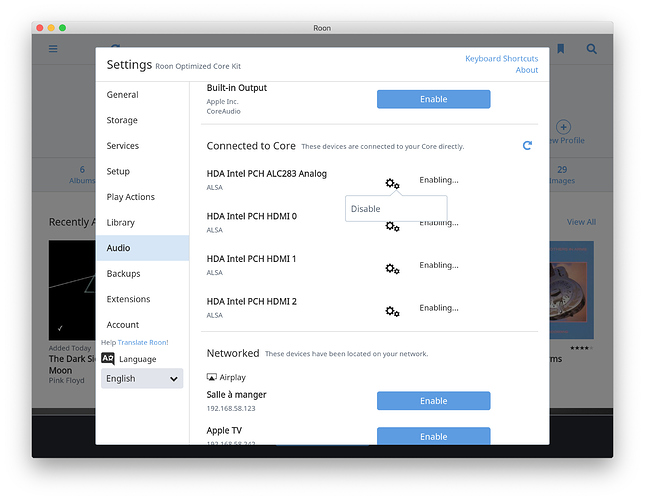Open gear settings for HDA Intel PCH HDMI 2
The height and width of the screenshot is (500, 645).
coord(392,311)
